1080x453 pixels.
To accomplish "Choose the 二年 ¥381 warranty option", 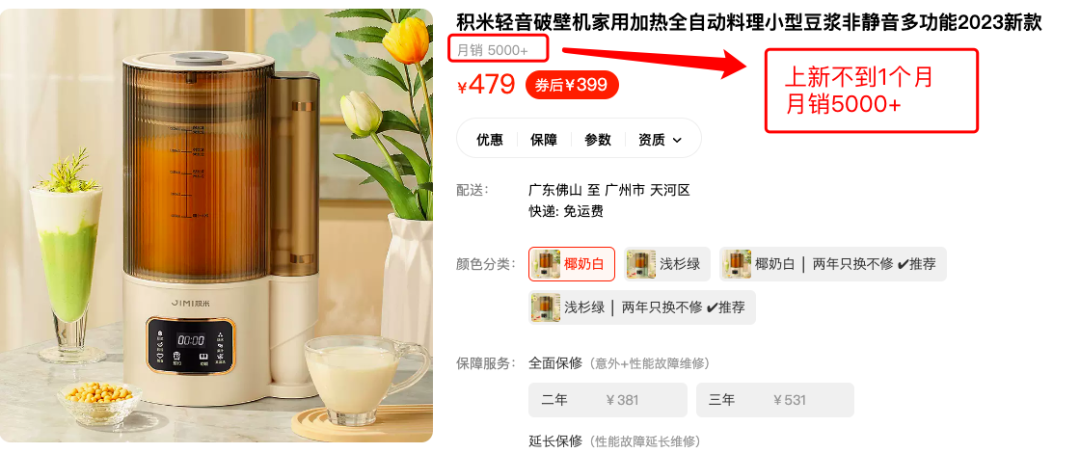I will point(608,400).
